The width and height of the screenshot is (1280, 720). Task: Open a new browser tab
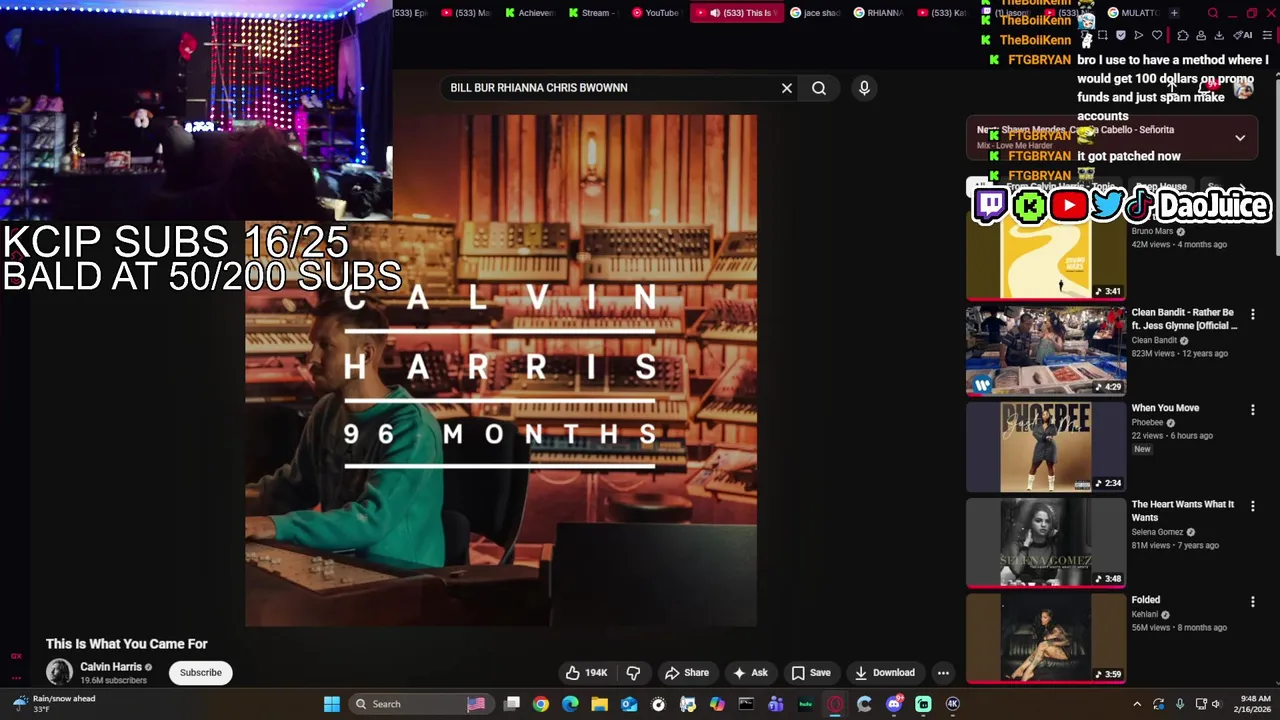coord(1174,13)
